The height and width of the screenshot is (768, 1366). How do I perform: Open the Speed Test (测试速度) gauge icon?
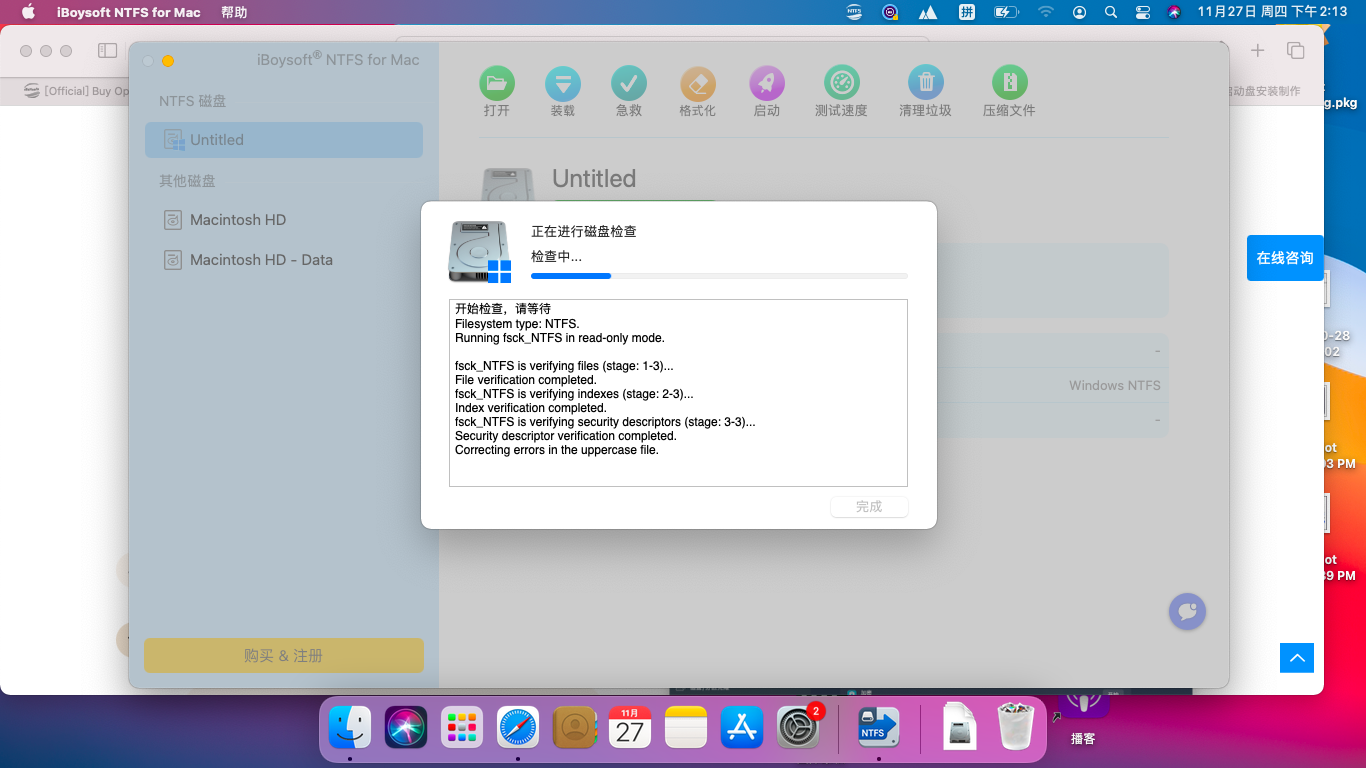pos(842,83)
